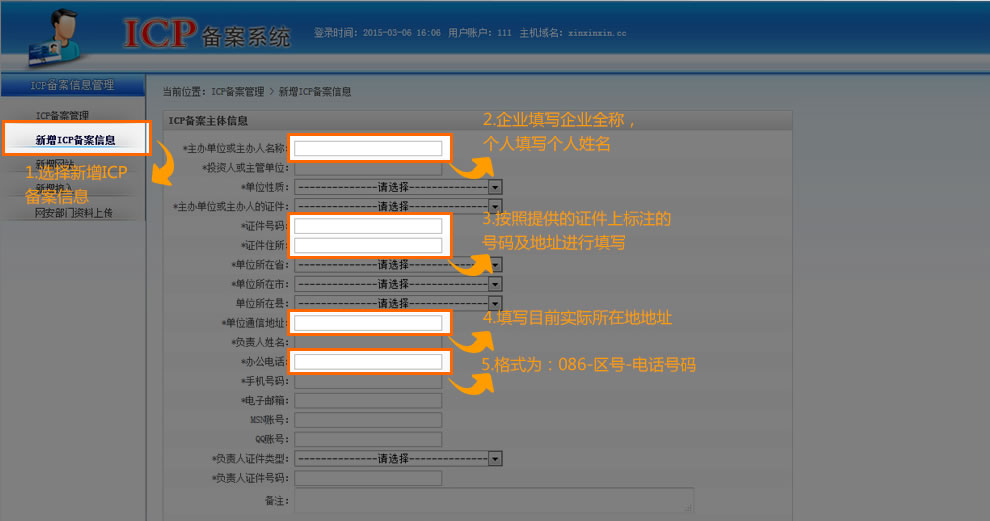Viewport: 990px width, 521px height.
Task: Focus the QQ账号 input field
Action: pos(368,440)
